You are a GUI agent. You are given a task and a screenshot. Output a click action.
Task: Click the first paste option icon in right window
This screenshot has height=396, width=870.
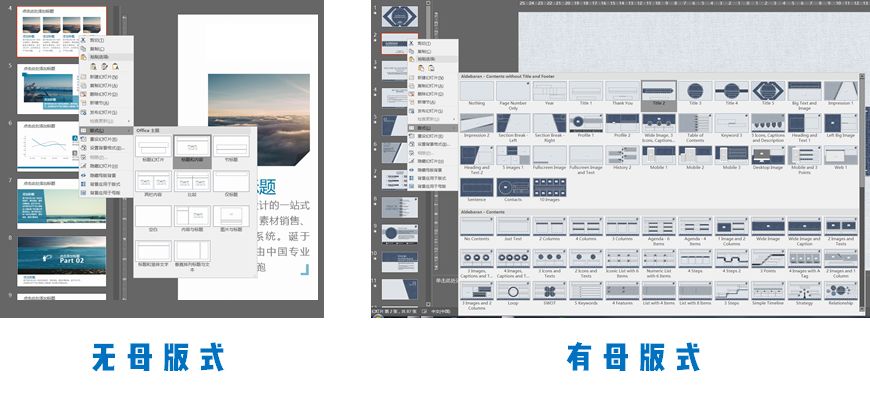point(421,68)
